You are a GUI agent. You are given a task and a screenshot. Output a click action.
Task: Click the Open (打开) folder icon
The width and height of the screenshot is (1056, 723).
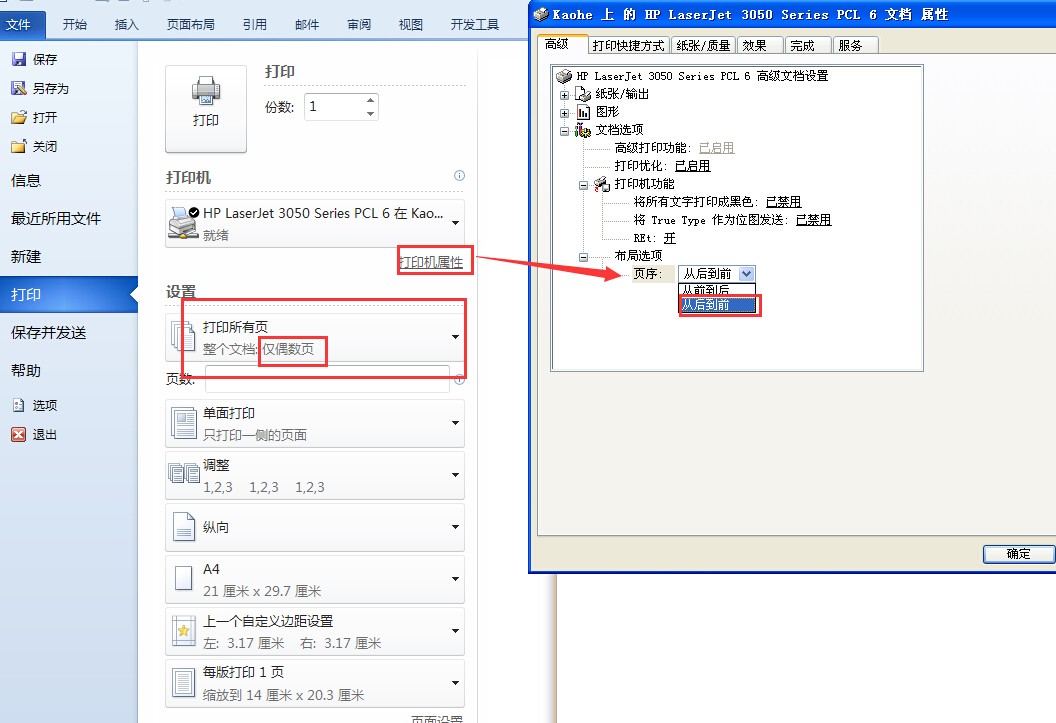[x=19, y=117]
